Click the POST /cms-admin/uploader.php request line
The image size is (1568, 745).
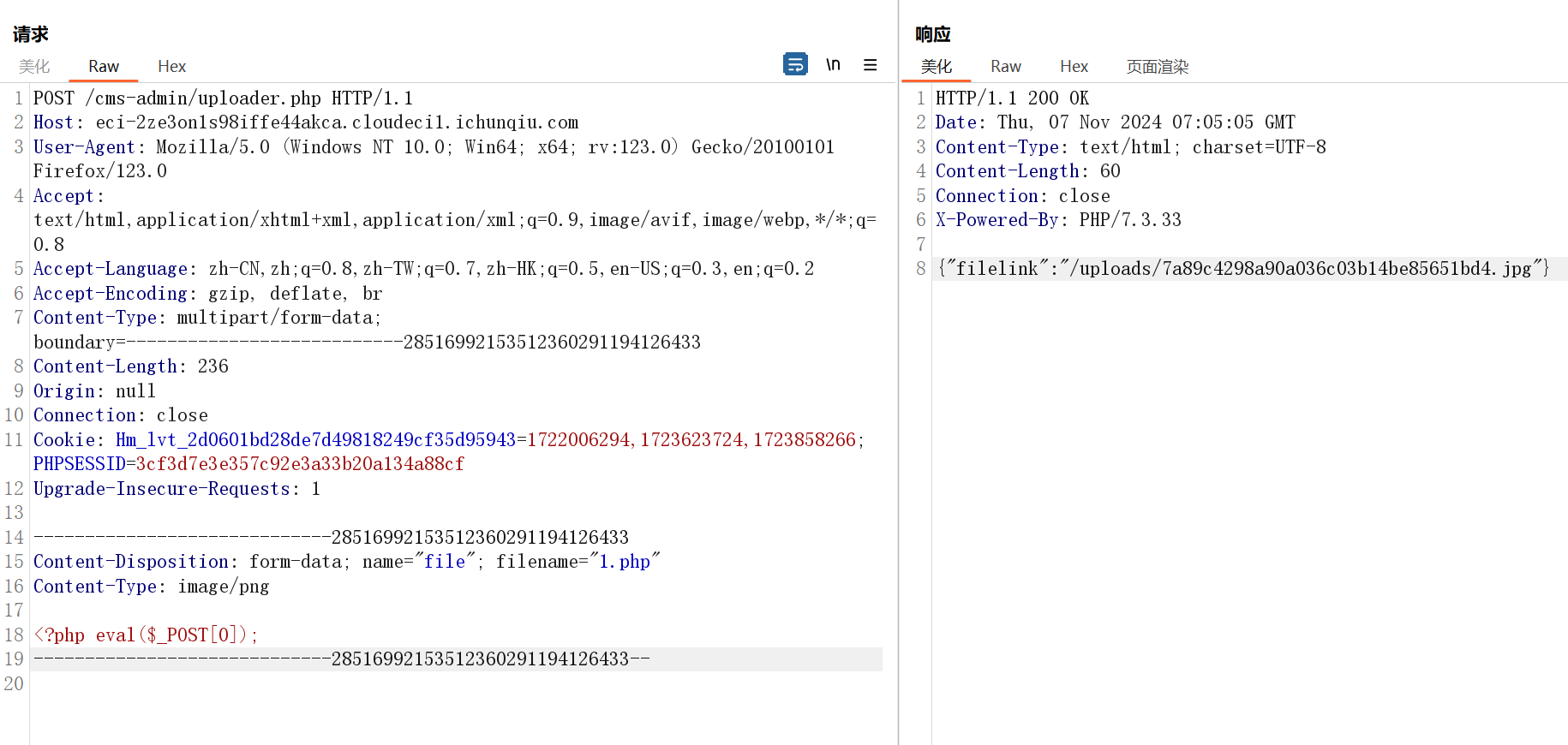223,98
